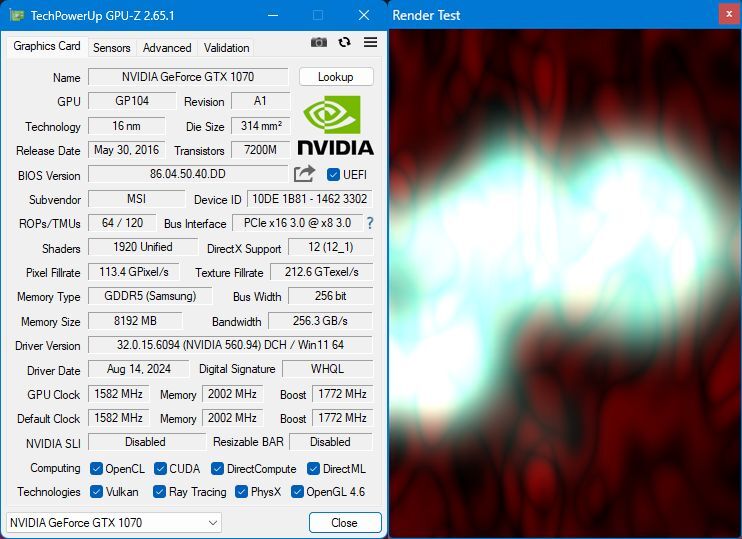Open the Validation tab
742x539 pixels.
tap(227, 48)
